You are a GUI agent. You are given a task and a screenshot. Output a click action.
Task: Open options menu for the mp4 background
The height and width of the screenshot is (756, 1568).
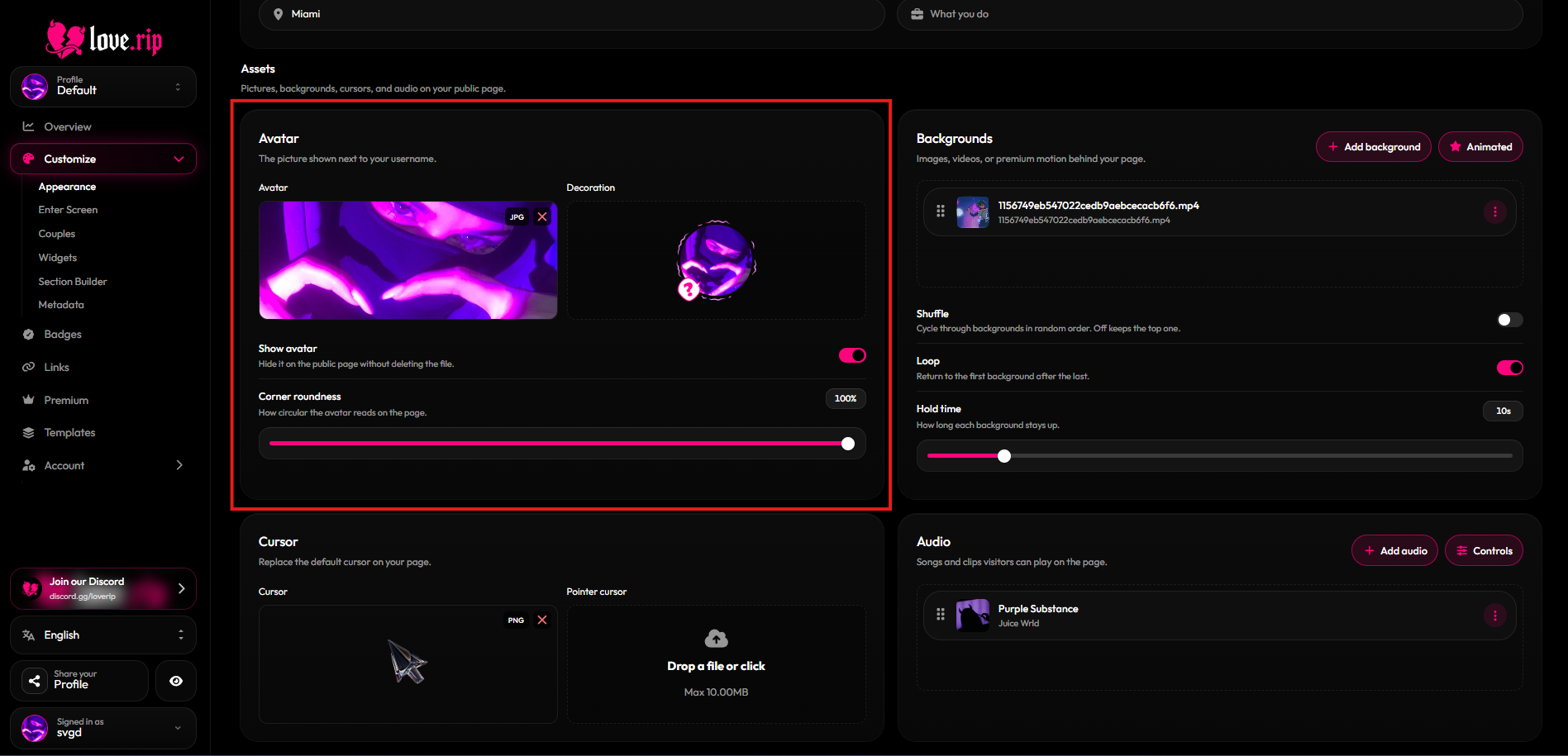click(1494, 212)
